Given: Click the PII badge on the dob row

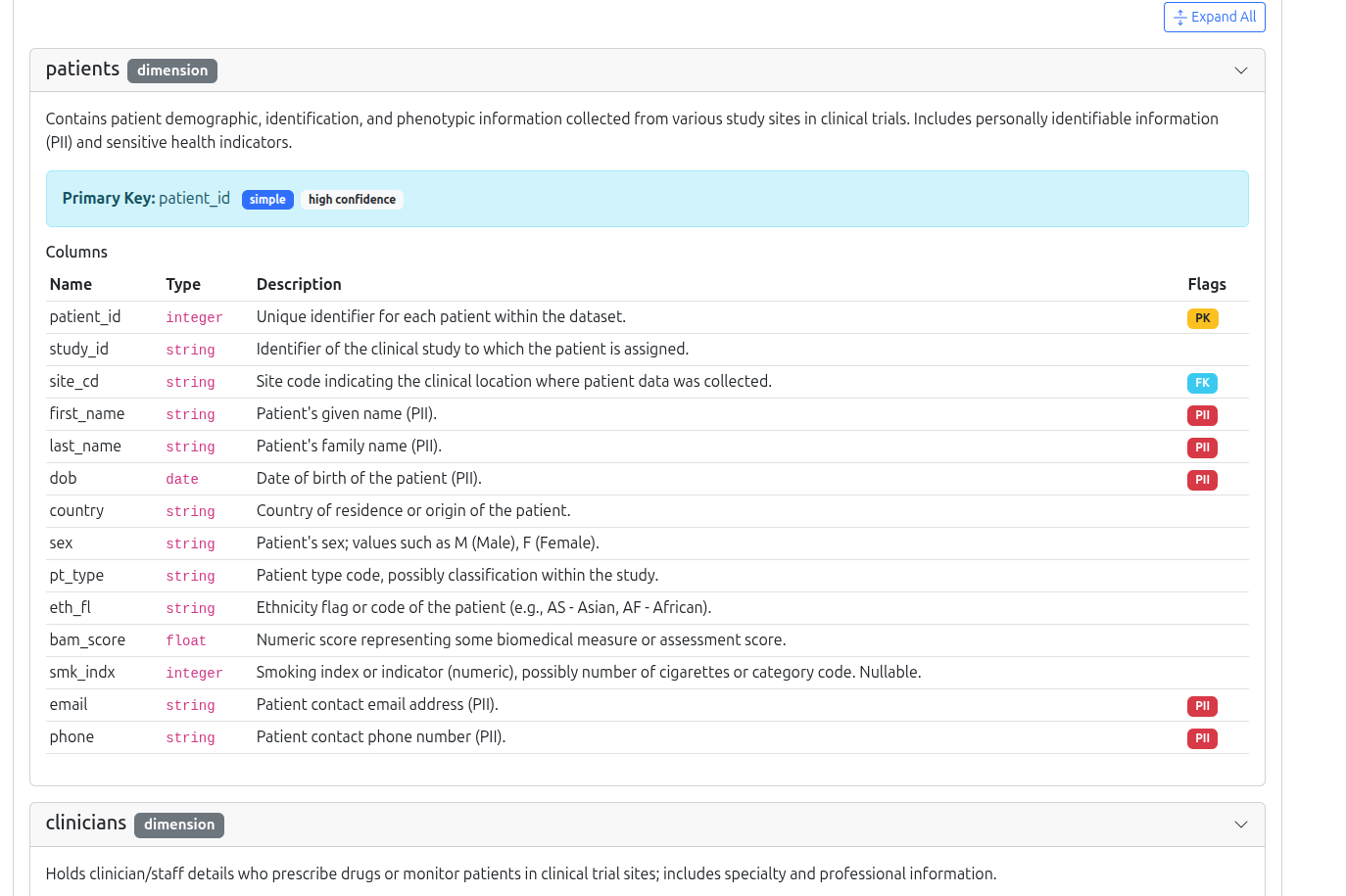Looking at the screenshot, I should click(x=1202, y=480).
